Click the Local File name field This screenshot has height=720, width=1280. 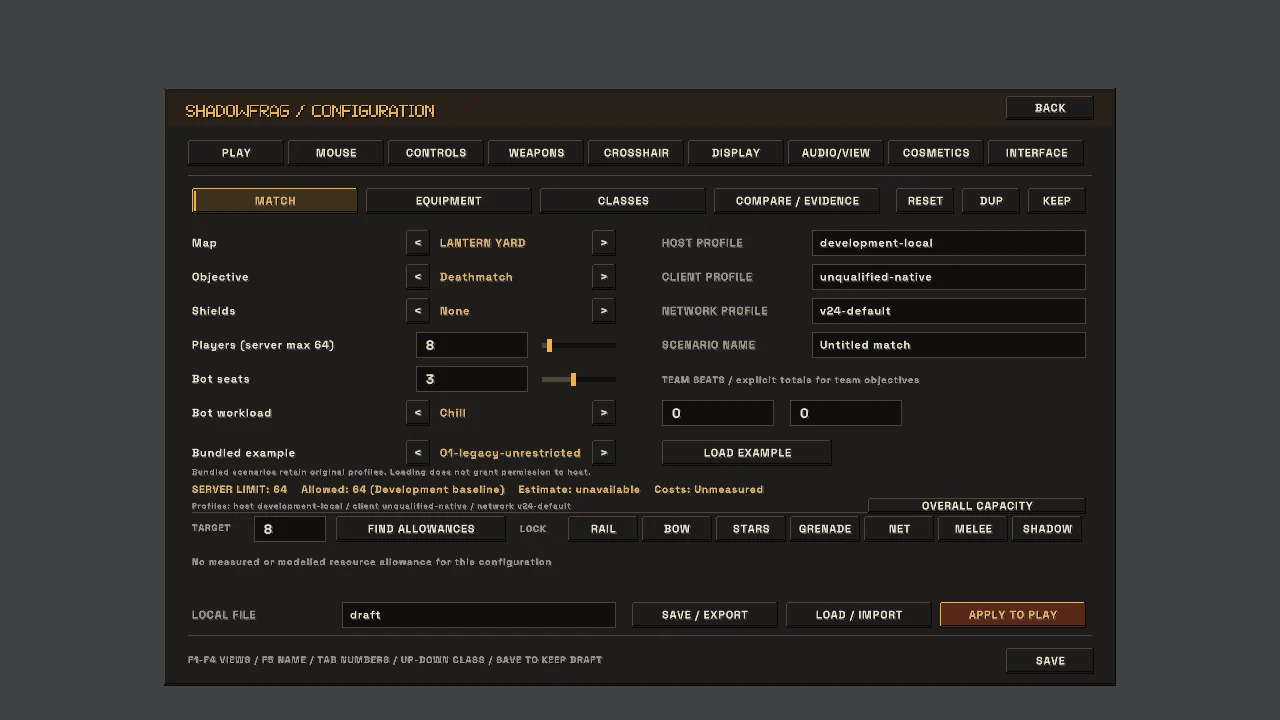(479, 615)
